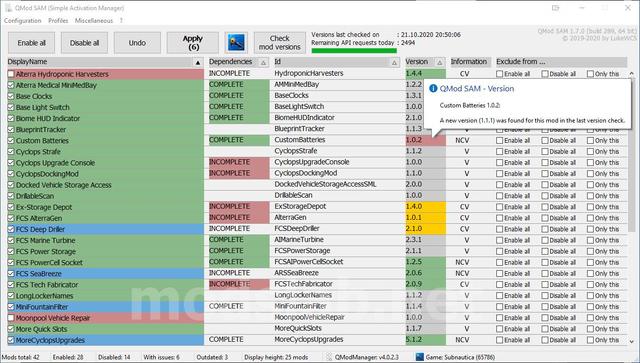Image resolution: width=640 pixels, height=363 pixels.
Task: Click the info icon in Version tooltip
Action: [433, 89]
